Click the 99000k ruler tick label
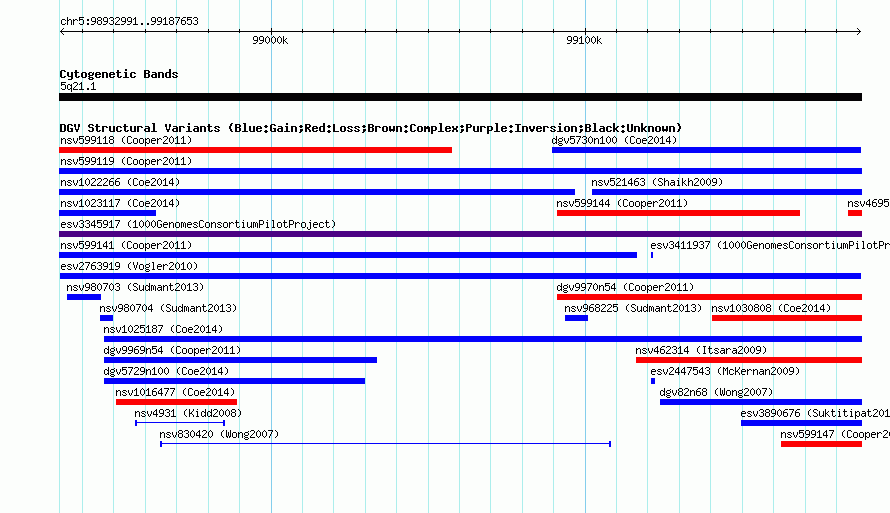The image size is (890, 513). coord(270,40)
